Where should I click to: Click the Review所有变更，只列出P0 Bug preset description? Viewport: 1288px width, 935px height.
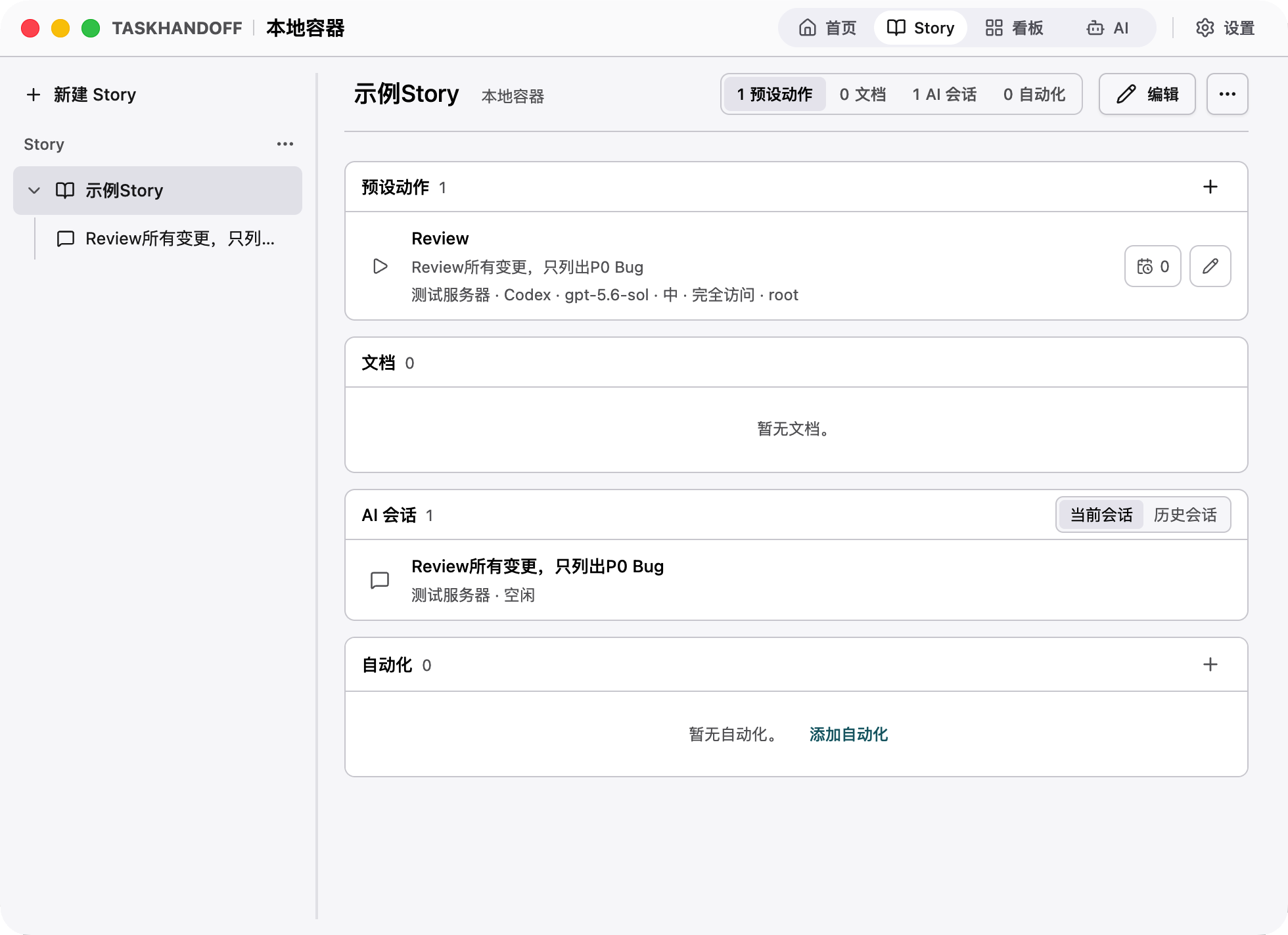(528, 267)
